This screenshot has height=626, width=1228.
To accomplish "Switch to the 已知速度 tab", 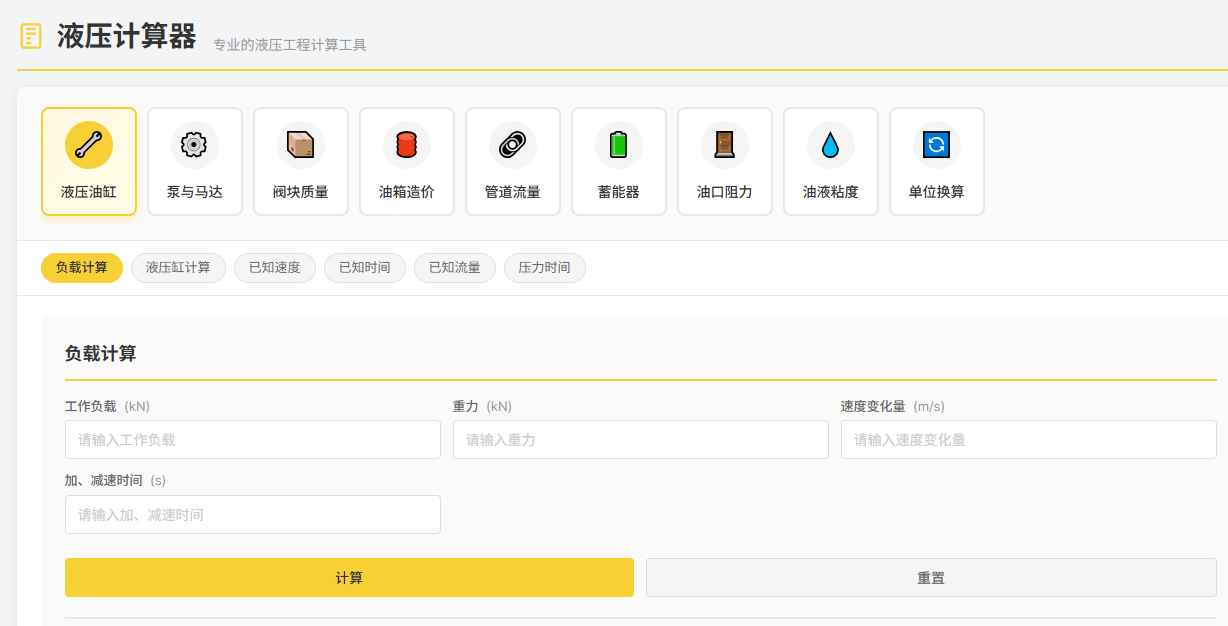I will [x=275, y=268].
